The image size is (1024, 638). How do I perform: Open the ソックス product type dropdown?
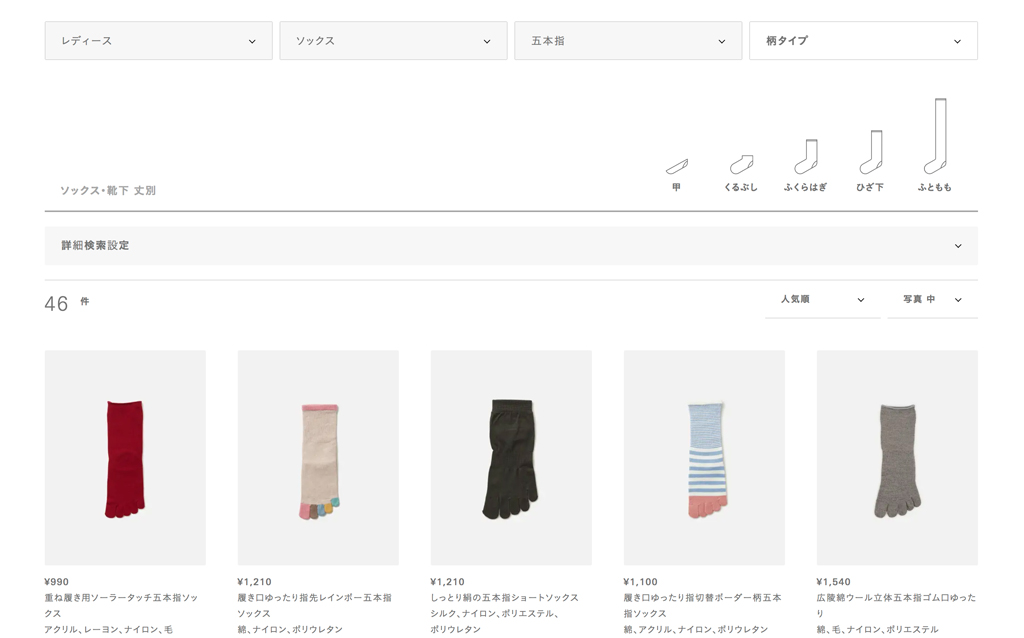[393, 41]
